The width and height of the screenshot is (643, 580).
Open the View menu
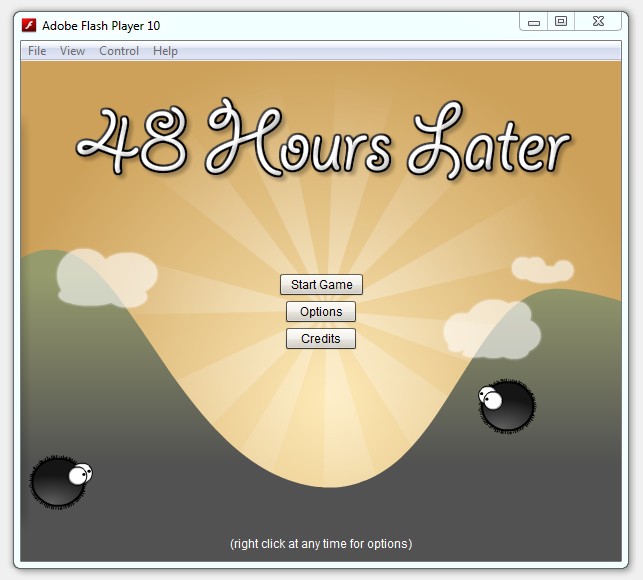[72, 51]
